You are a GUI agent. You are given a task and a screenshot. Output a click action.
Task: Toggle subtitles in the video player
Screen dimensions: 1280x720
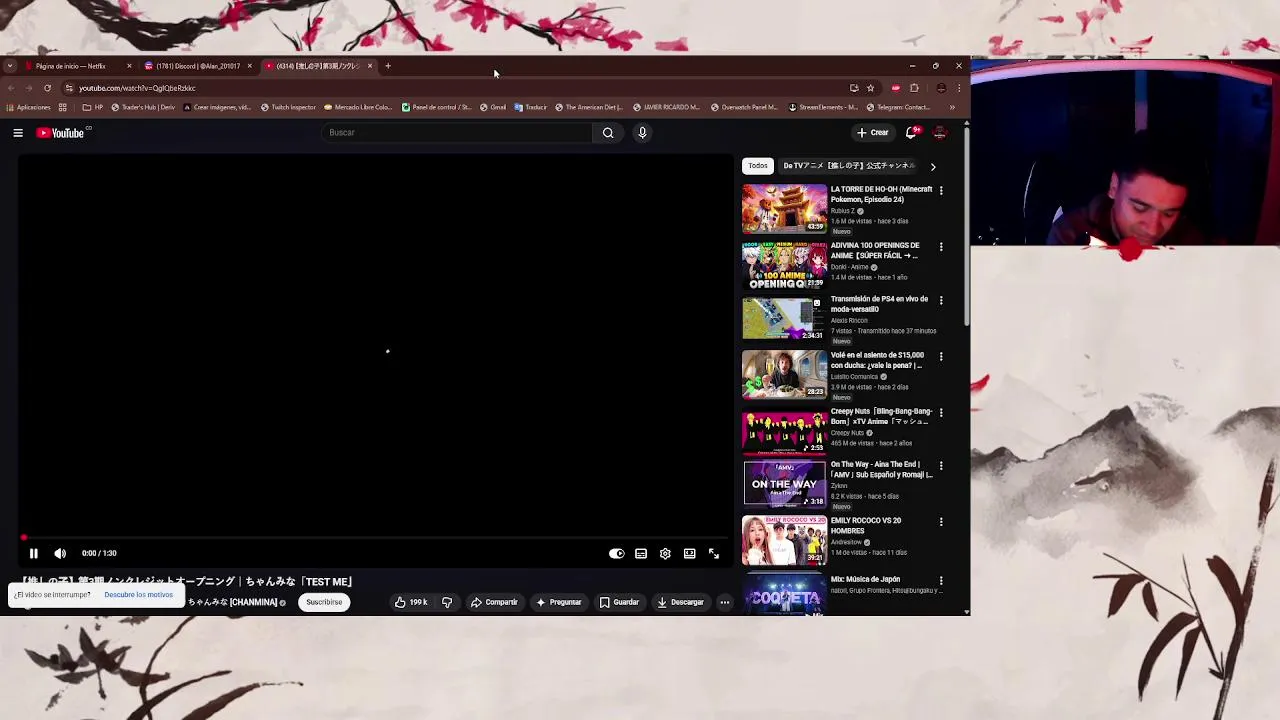click(x=641, y=553)
